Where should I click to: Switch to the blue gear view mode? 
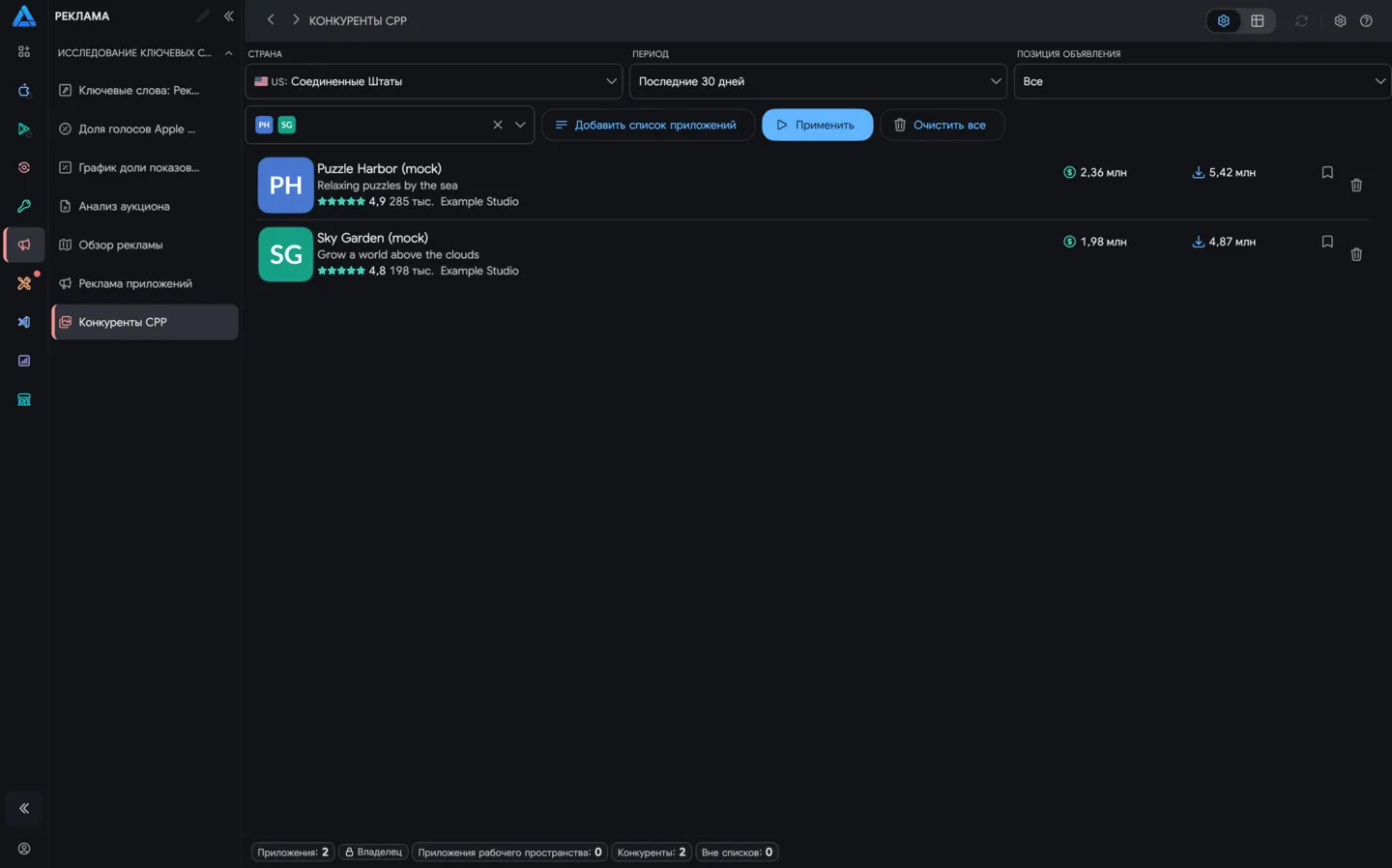point(1224,20)
